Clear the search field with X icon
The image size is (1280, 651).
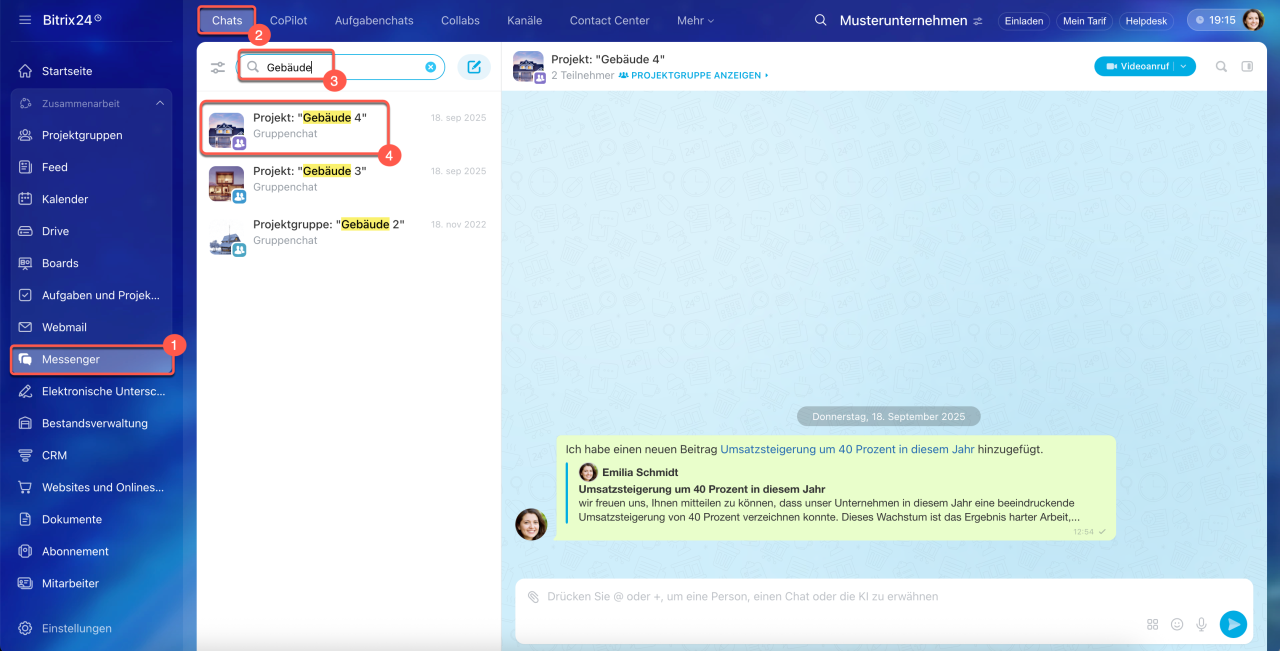[x=431, y=67]
